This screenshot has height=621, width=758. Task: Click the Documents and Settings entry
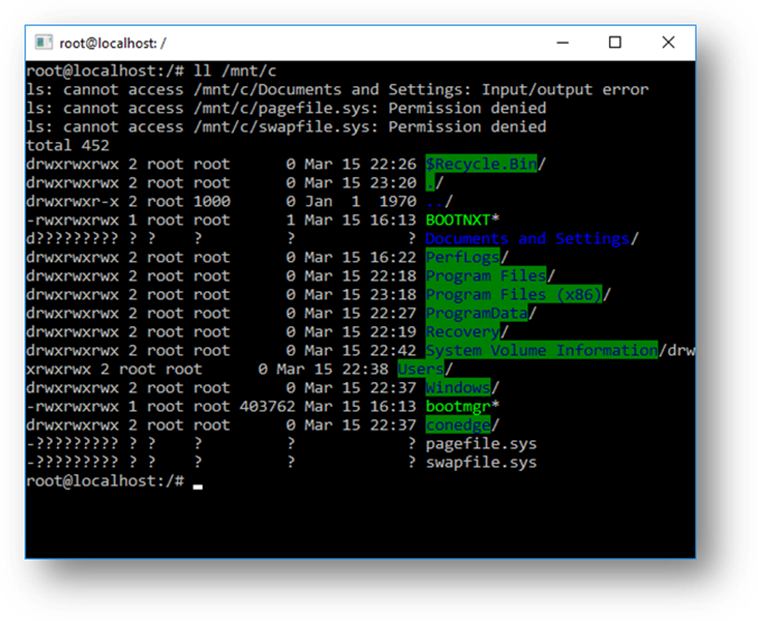point(528,239)
